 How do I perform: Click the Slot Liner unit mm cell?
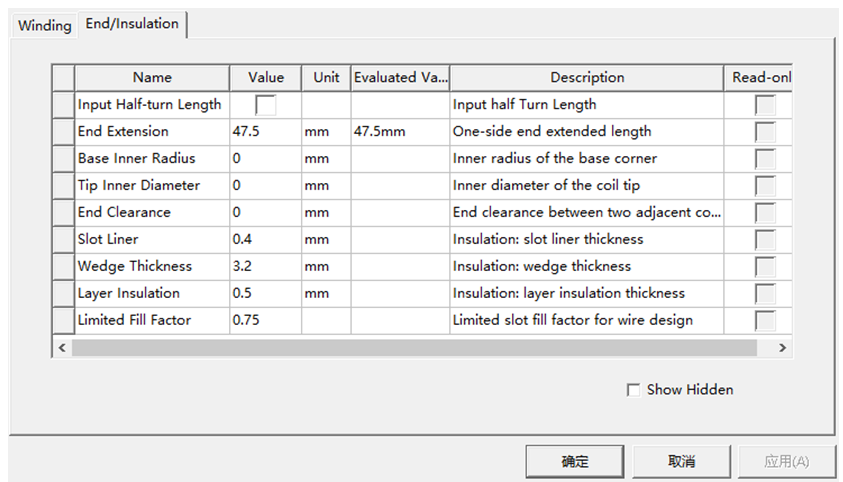tap(326, 239)
